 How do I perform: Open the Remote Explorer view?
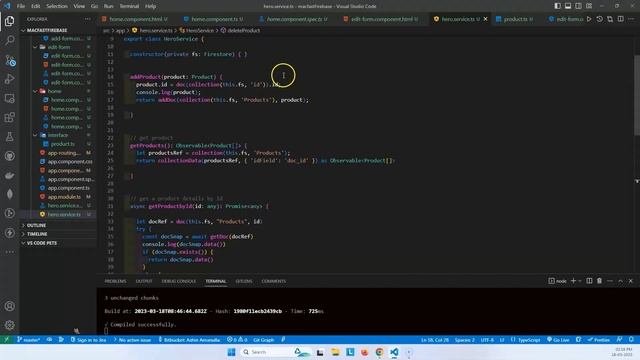9,98
